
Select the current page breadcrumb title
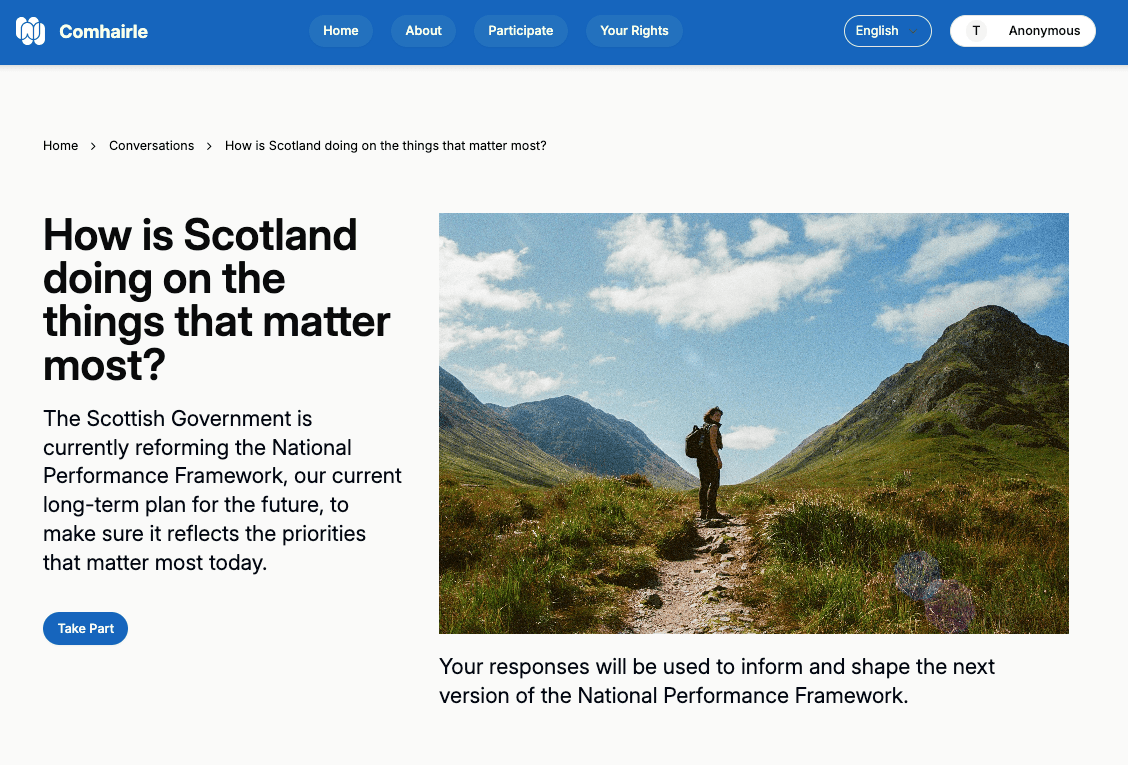pos(385,146)
